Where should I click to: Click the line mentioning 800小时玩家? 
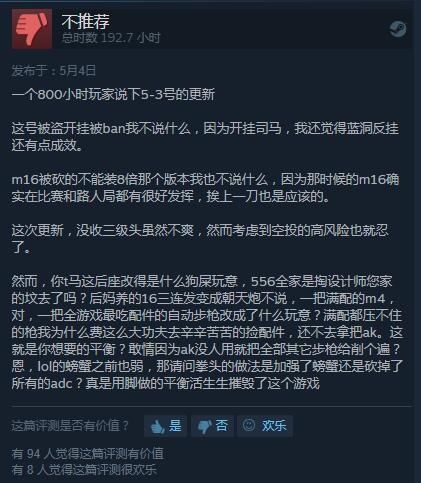[113, 95]
